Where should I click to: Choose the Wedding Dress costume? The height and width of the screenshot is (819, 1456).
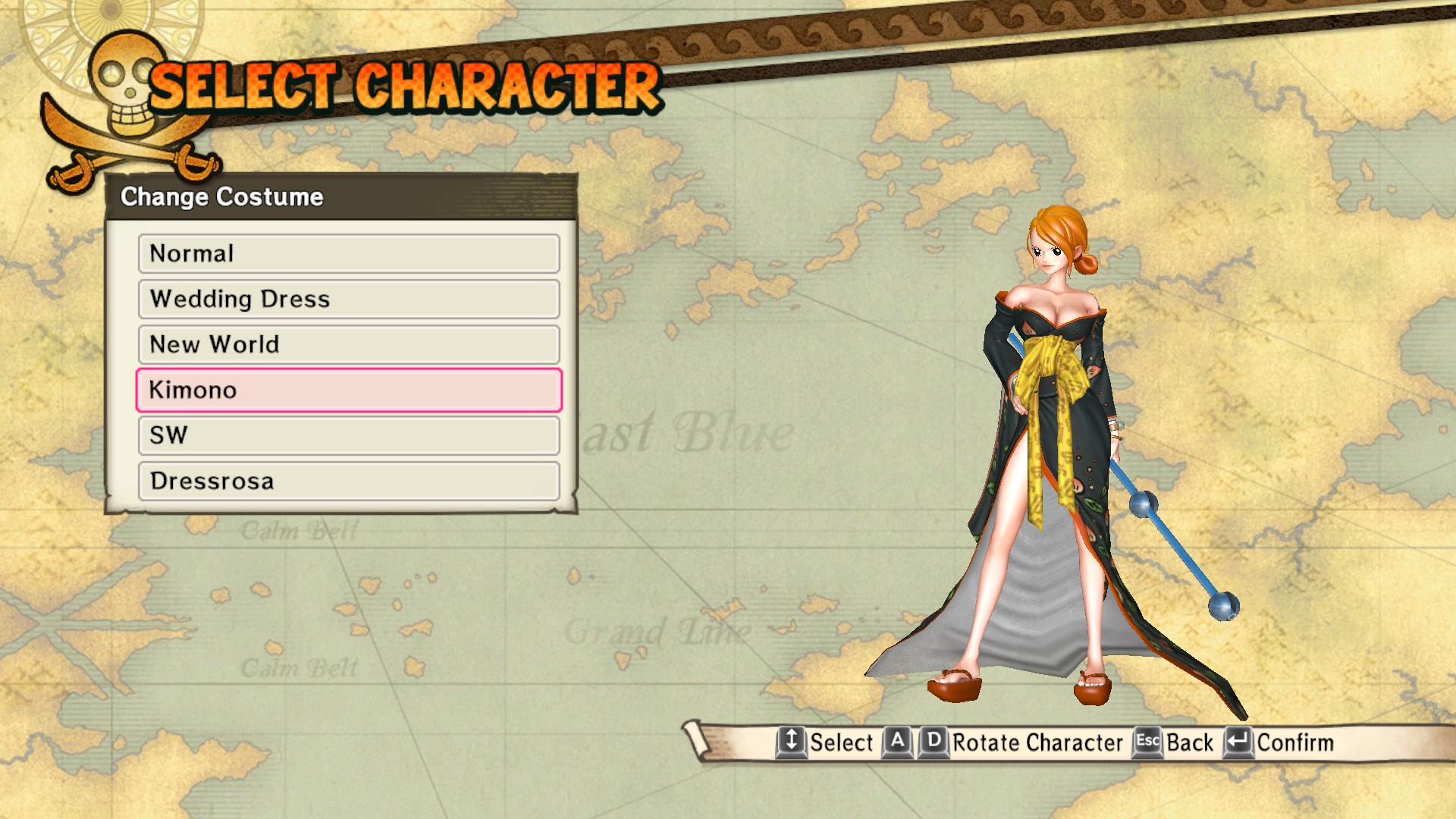pos(349,299)
